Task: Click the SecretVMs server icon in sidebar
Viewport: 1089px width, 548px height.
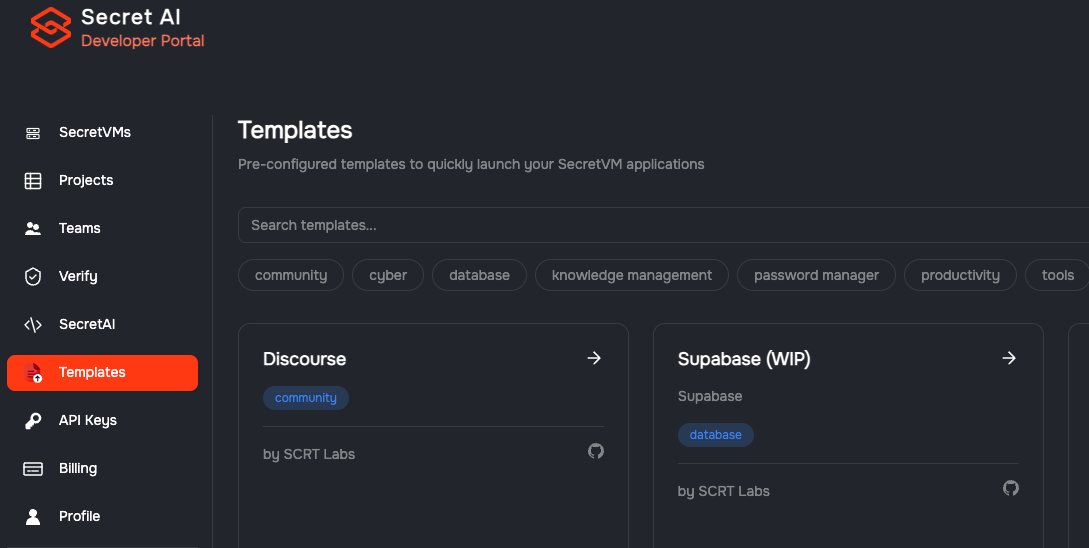Action: coord(33,133)
